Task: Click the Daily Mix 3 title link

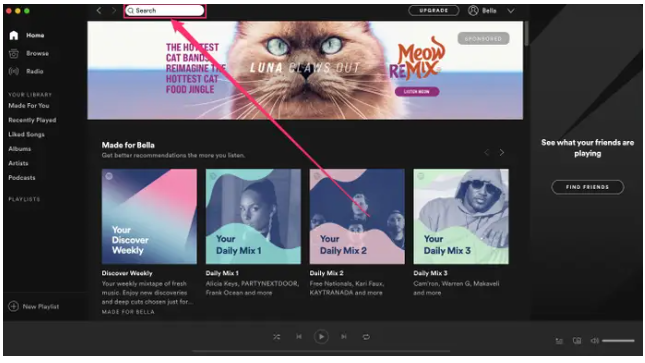Action: coord(431,273)
